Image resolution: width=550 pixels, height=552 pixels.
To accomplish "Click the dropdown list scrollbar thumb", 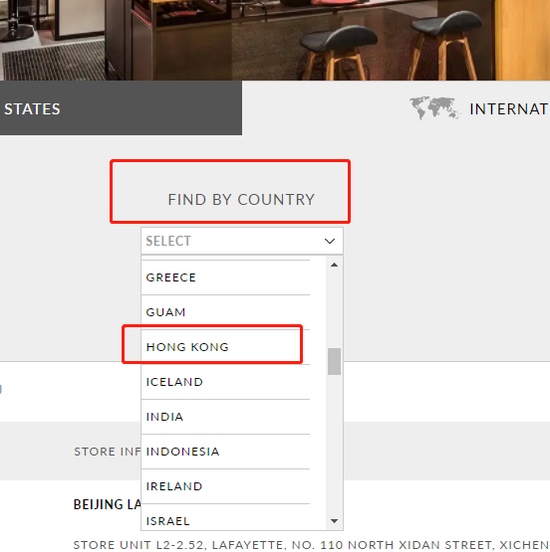I will click(x=334, y=362).
